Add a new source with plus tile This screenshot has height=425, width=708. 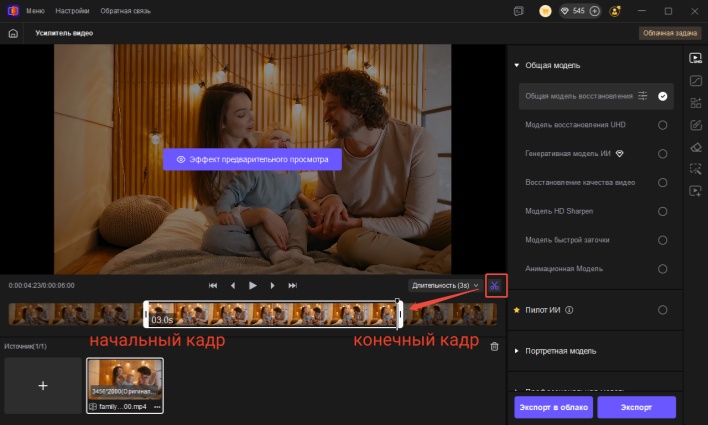pyautogui.click(x=43, y=386)
